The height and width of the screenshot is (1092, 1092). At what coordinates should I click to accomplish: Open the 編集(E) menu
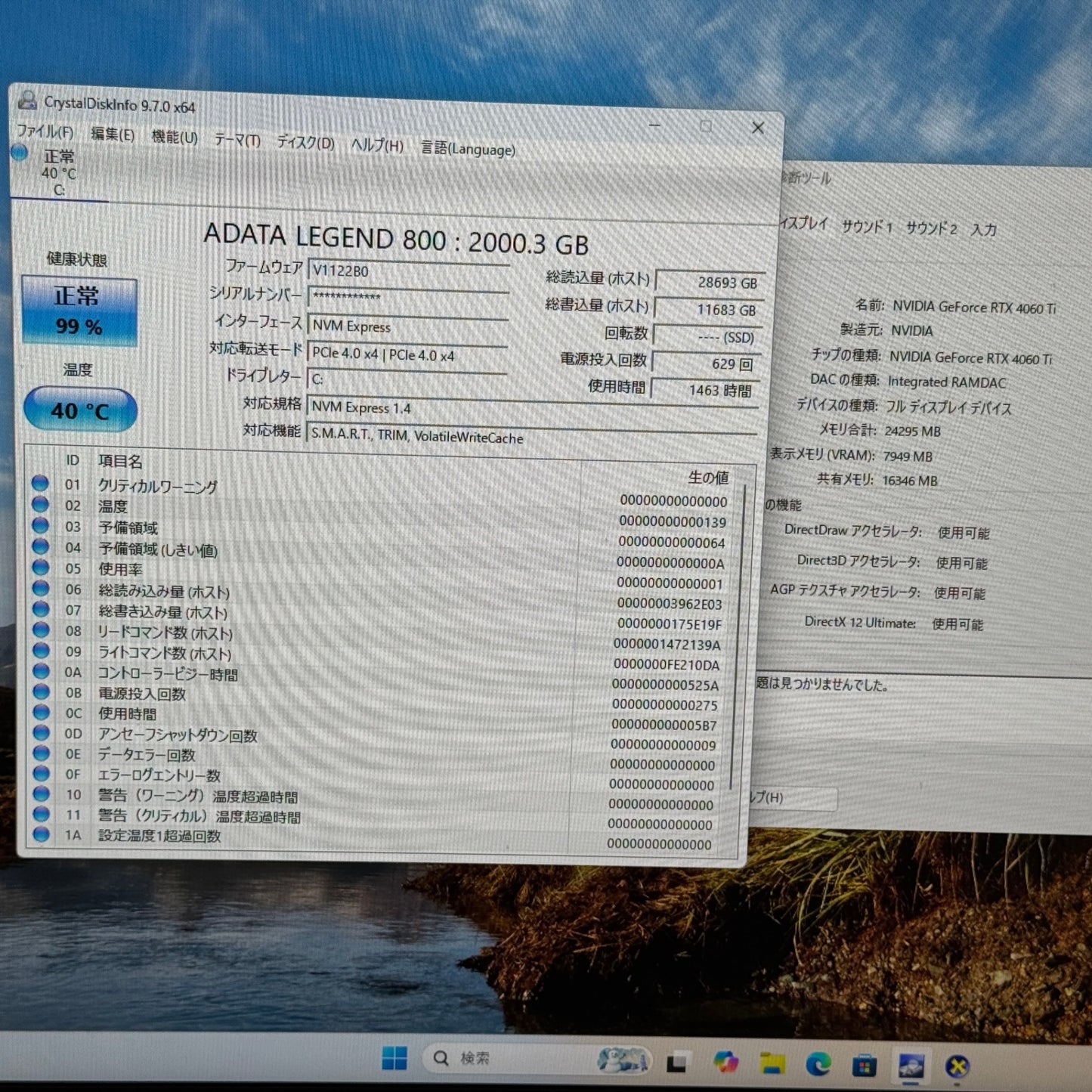(112, 135)
